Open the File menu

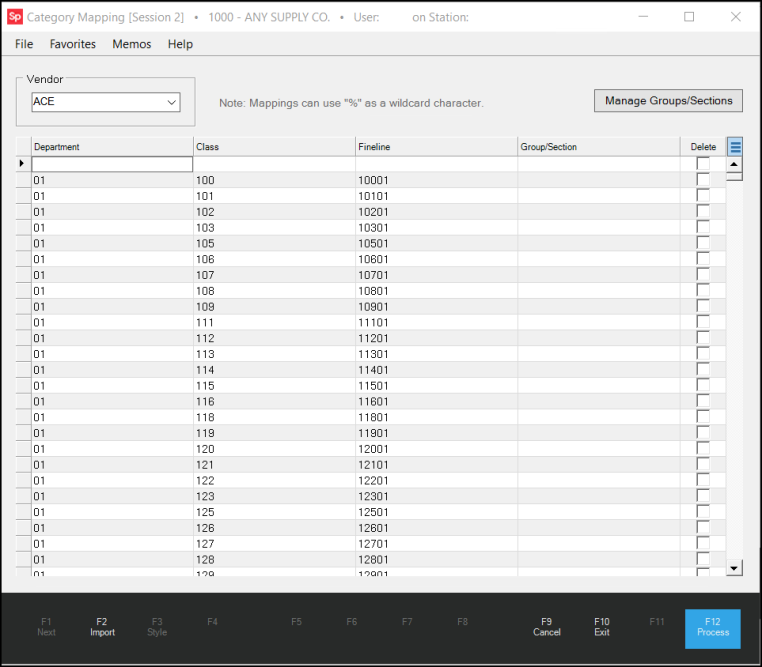[24, 44]
